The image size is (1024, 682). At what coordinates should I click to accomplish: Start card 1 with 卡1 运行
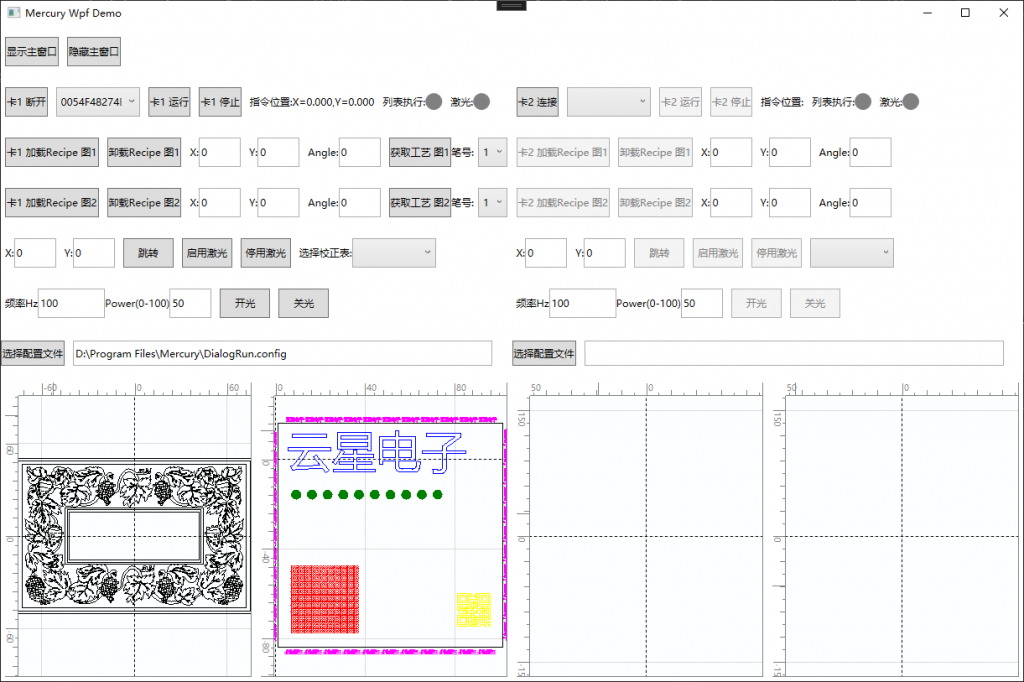tap(169, 102)
